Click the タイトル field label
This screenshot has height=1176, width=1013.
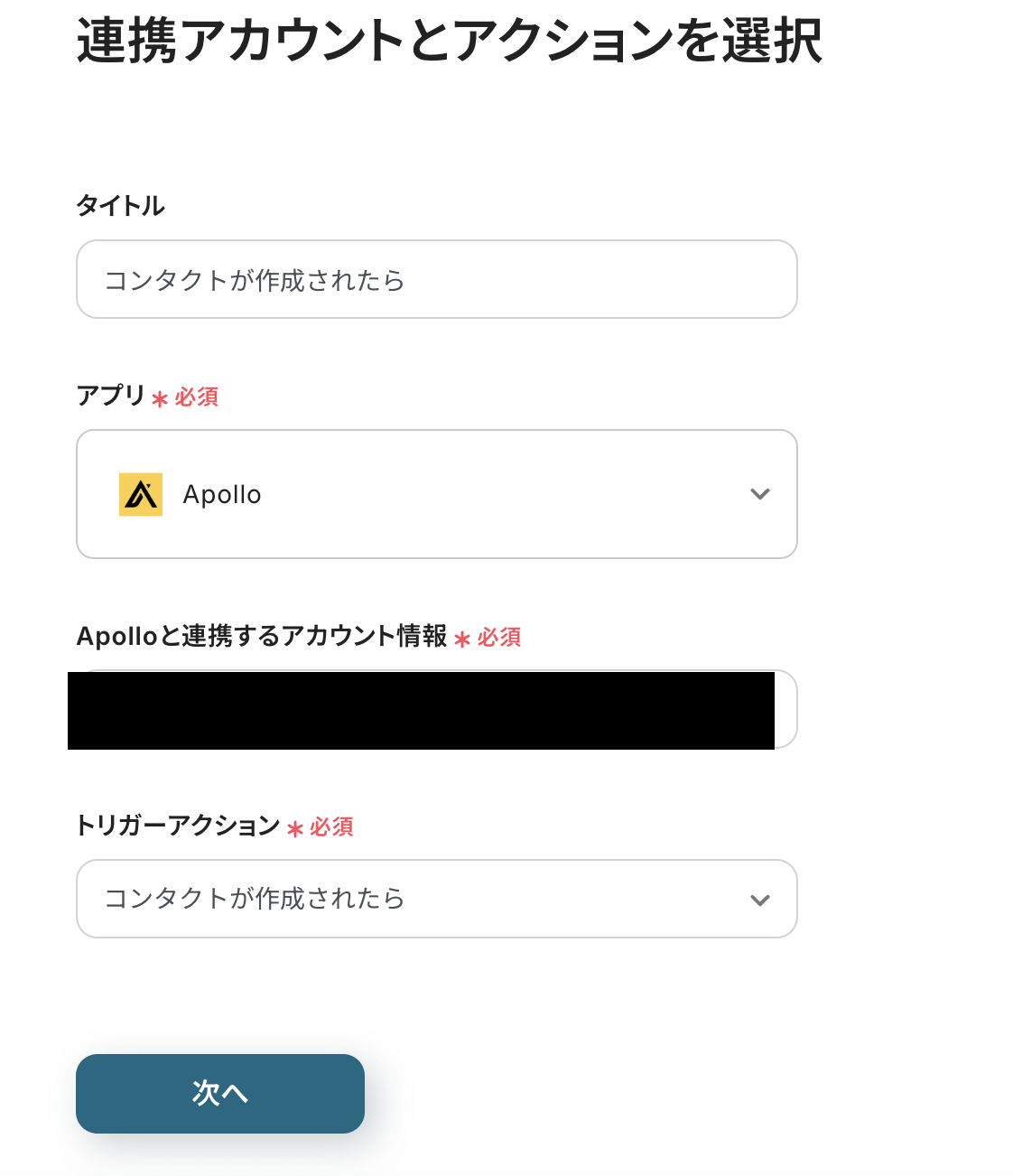tap(120, 206)
